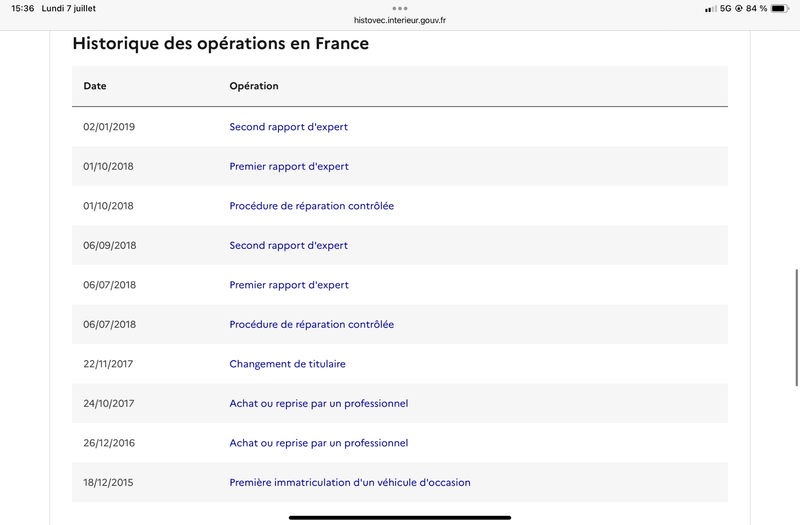Viewport: 800px width, 525px height.
Task: Open the Changement de titulaire entry
Action: click(287, 364)
